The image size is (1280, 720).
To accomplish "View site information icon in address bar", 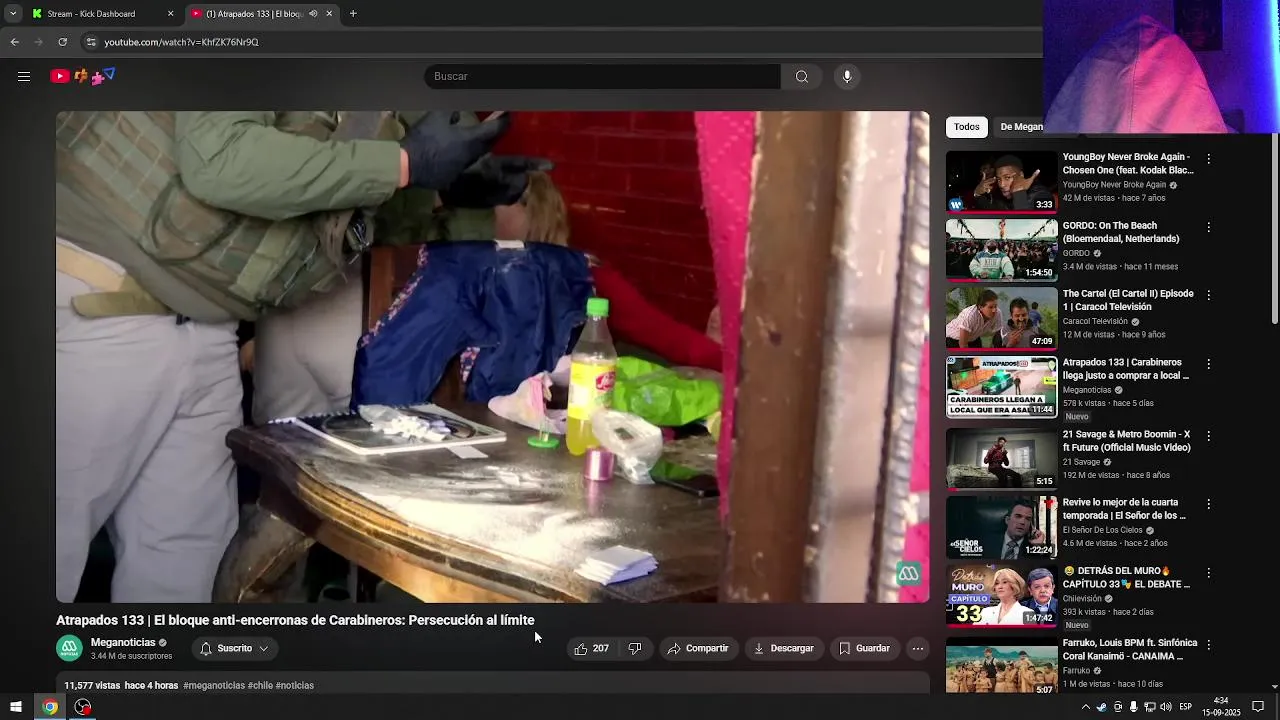I will [90, 42].
